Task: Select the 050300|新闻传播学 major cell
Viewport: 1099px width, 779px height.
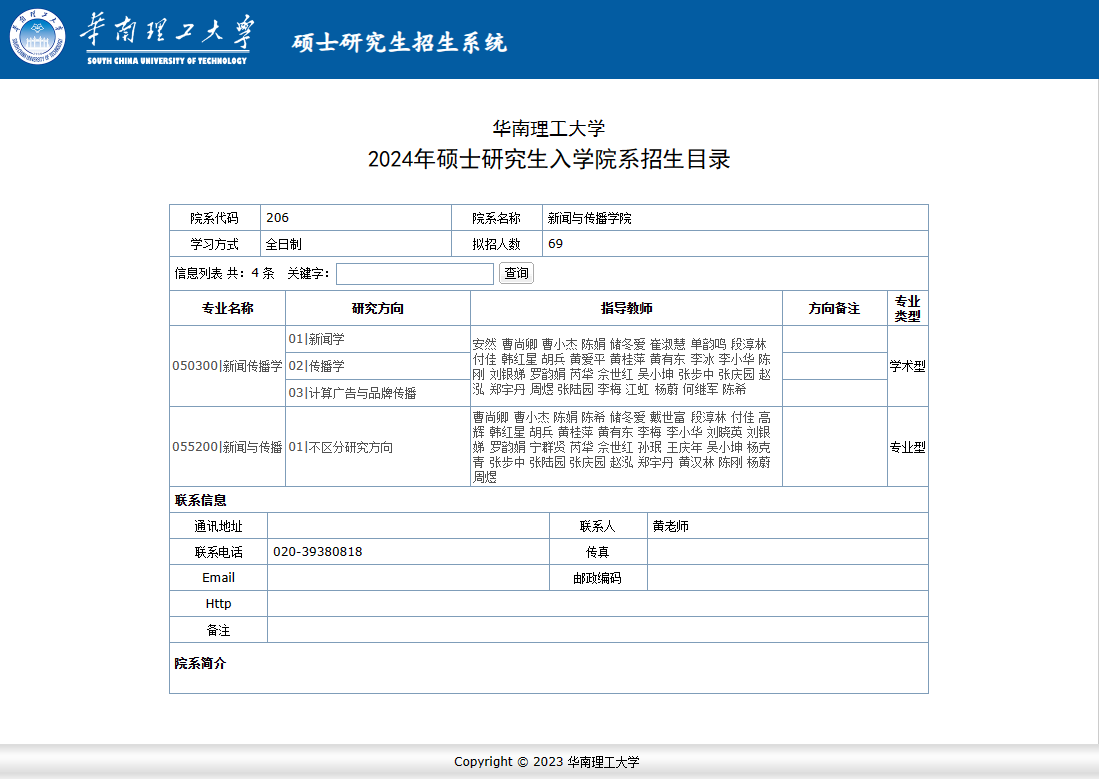Action: 227,366
